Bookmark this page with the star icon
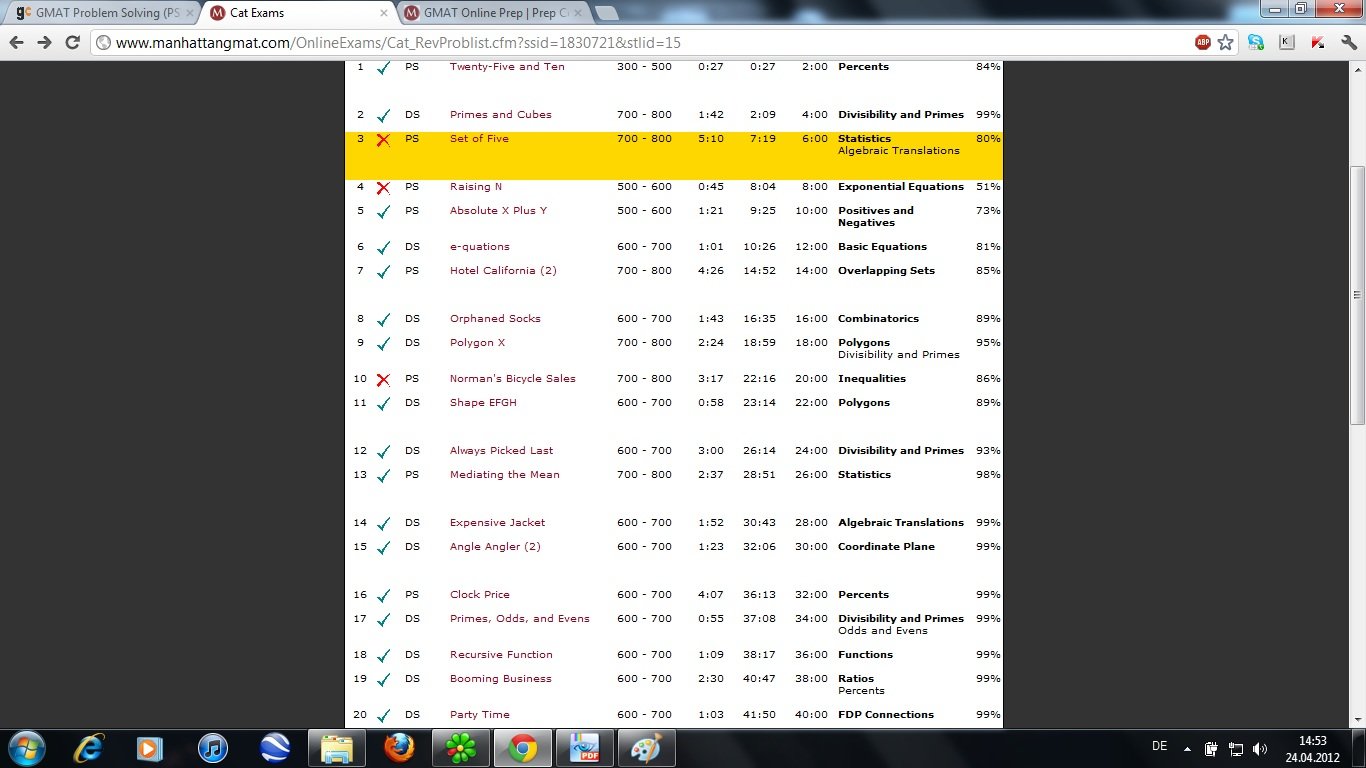This screenshot has height=768, width=1366. [x=1225, y=42]
